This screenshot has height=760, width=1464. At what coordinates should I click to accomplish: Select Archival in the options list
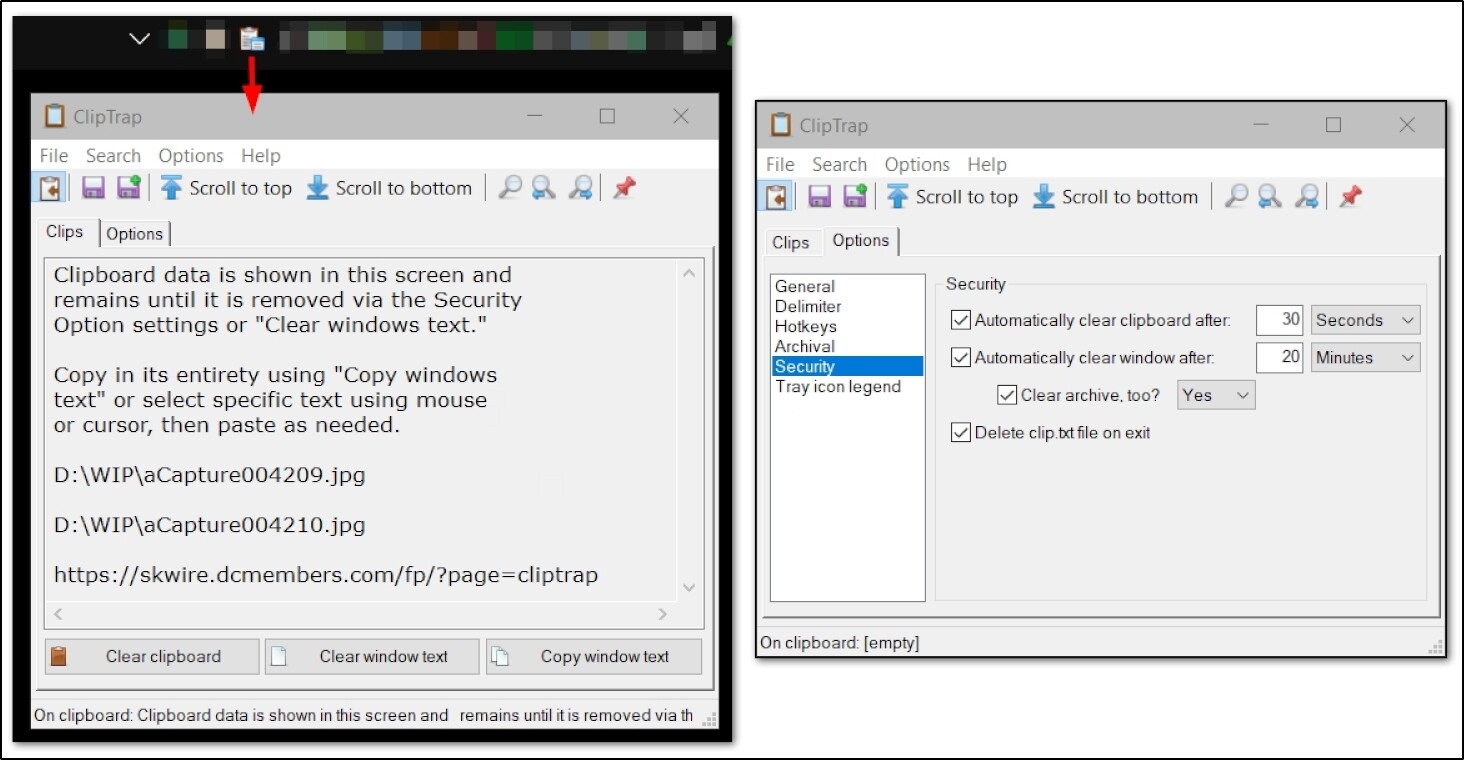click(805, 347)
